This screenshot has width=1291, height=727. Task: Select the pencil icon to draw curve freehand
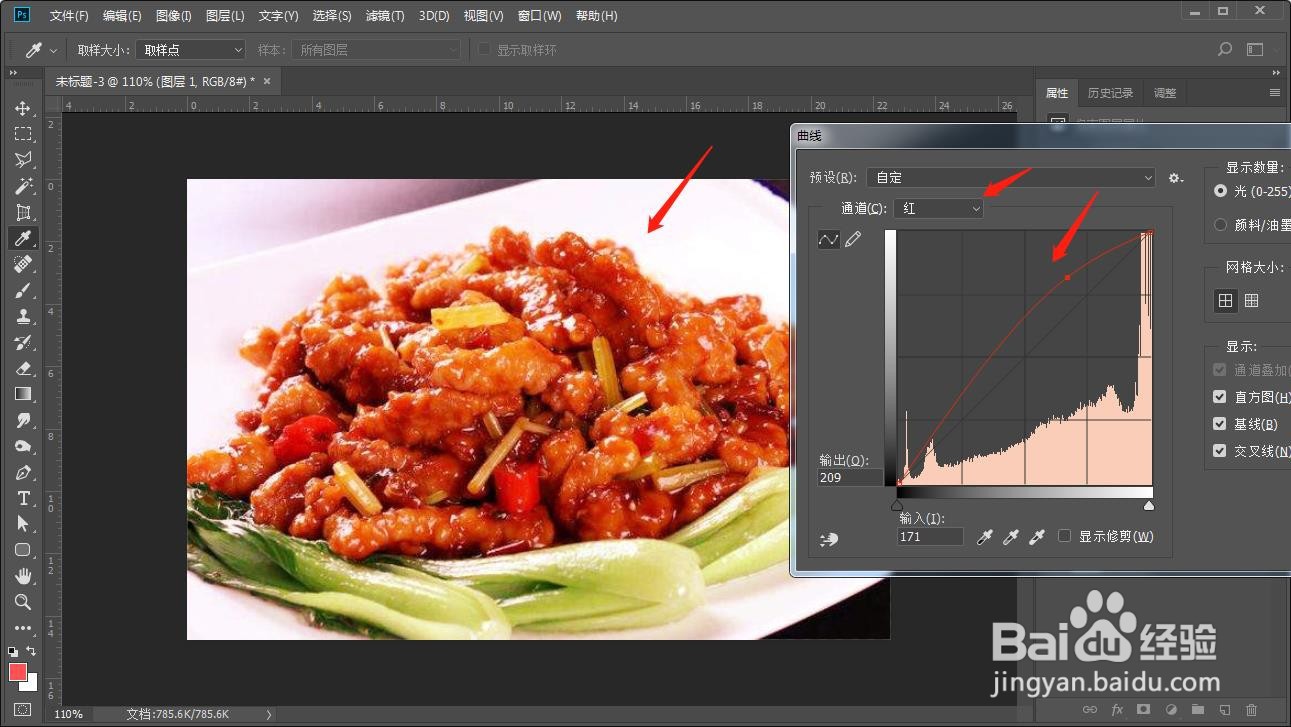point(853,239)
